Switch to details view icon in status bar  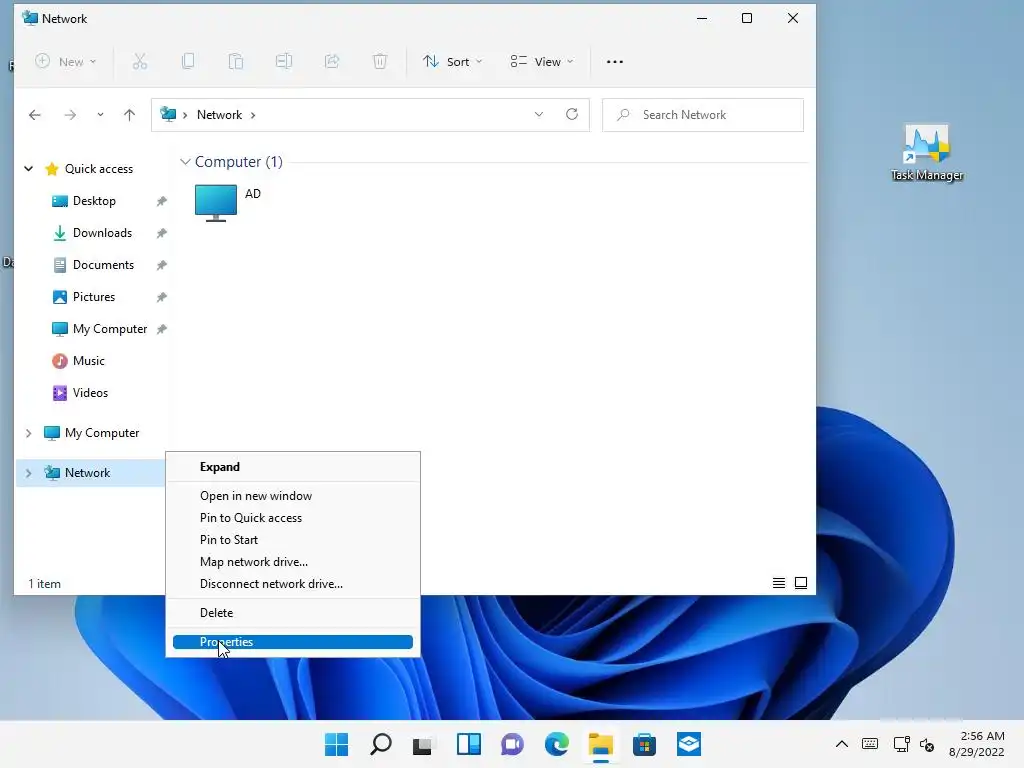coord(778,583)
